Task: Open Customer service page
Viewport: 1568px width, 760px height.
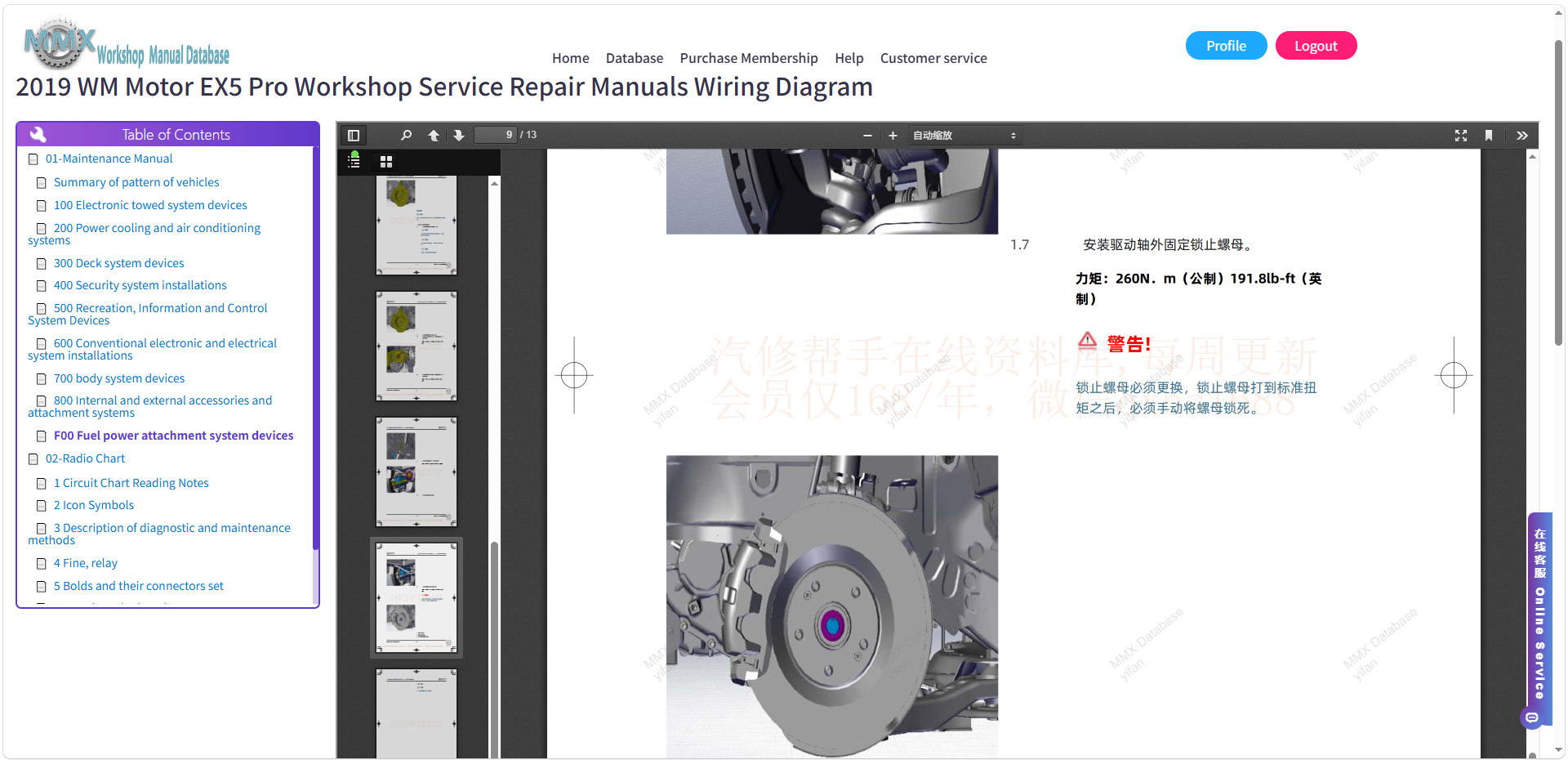Action: pyautogui.click(x=933, y=58)
